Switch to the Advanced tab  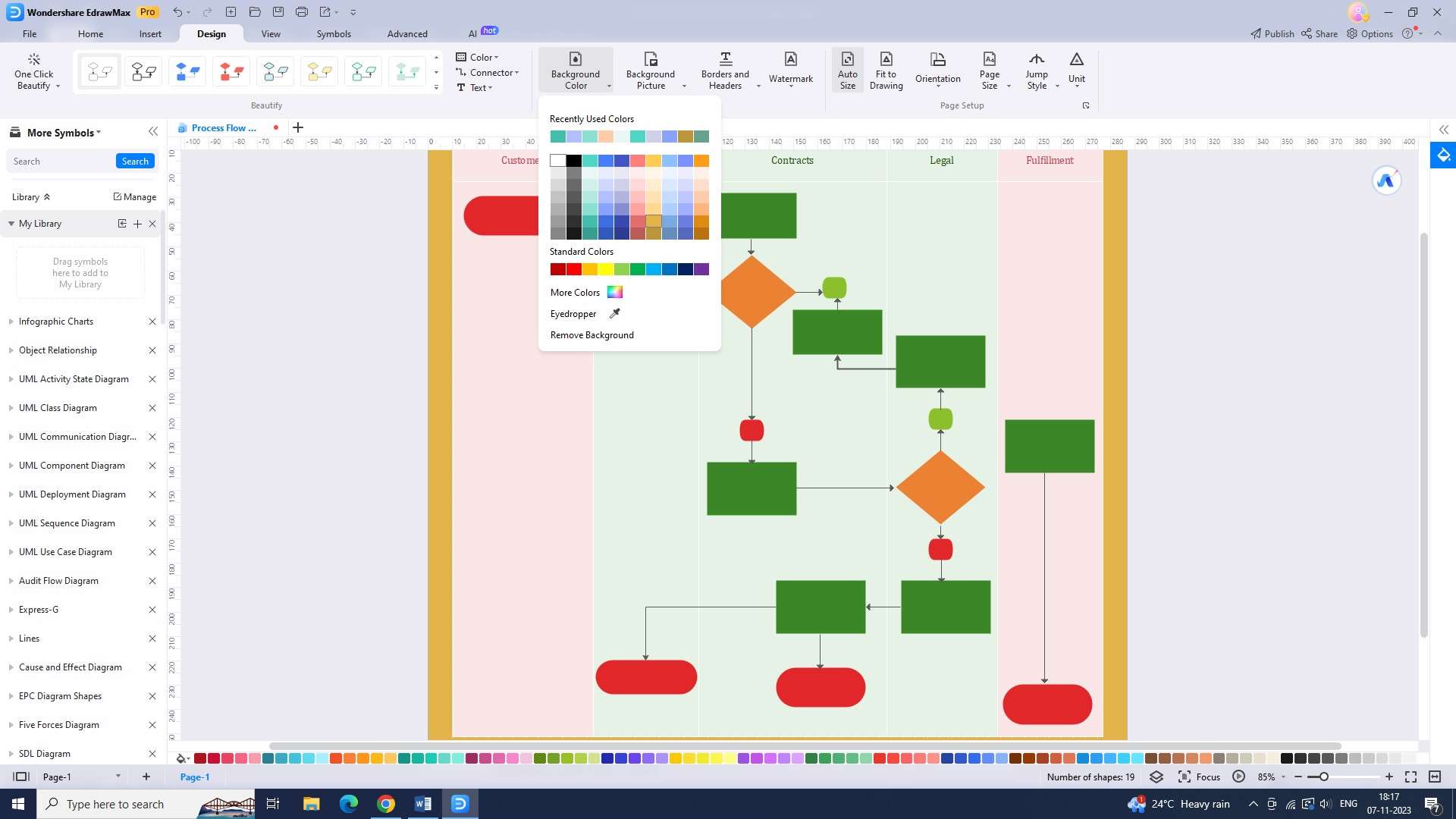click(407, 34)
